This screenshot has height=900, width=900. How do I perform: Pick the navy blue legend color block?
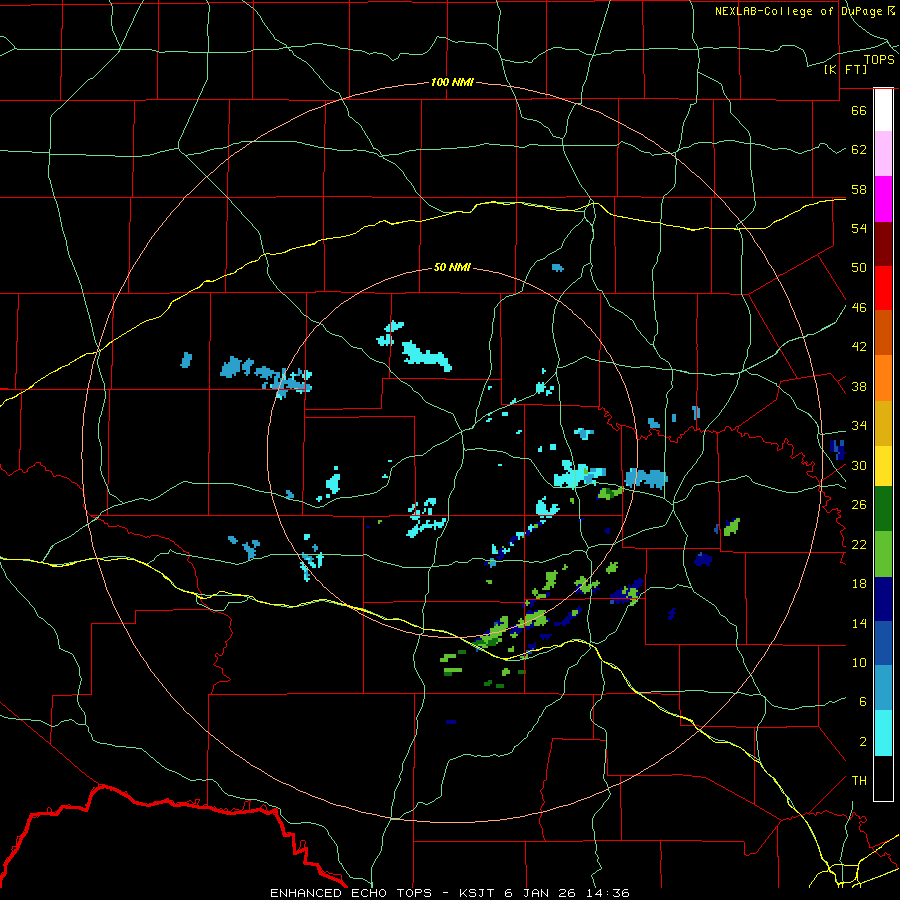coord(883,599)
